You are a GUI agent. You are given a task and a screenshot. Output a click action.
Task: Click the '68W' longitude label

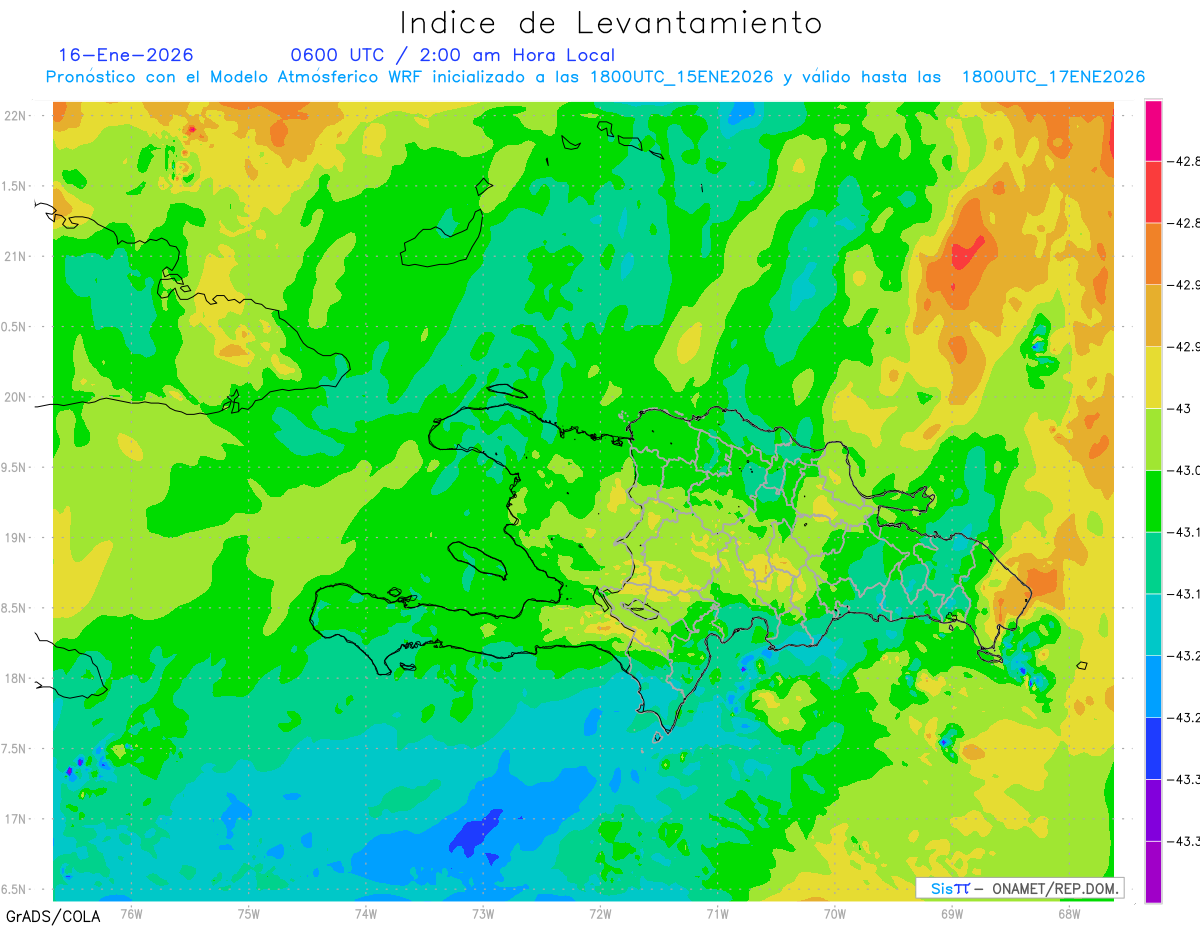[1069, 912]
